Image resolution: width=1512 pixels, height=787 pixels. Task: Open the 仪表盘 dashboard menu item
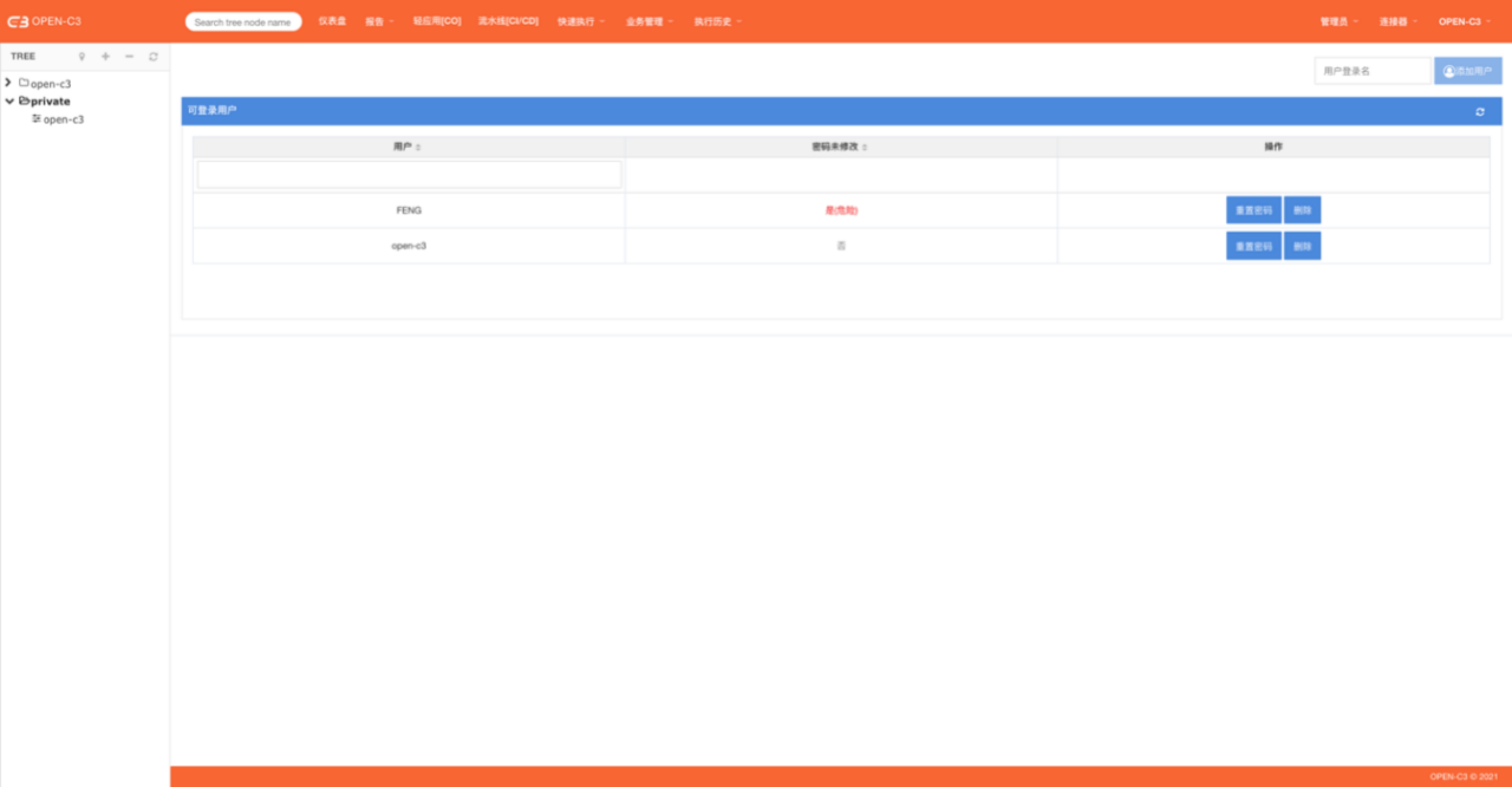332,21
